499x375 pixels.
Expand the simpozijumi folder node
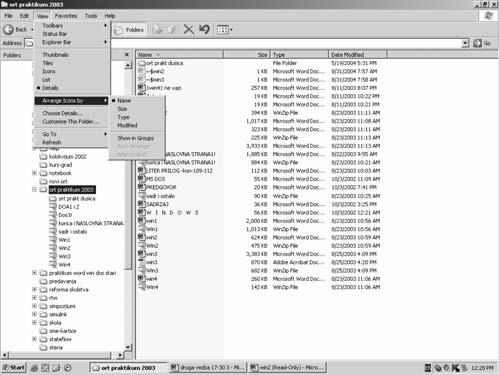(34, 306)
